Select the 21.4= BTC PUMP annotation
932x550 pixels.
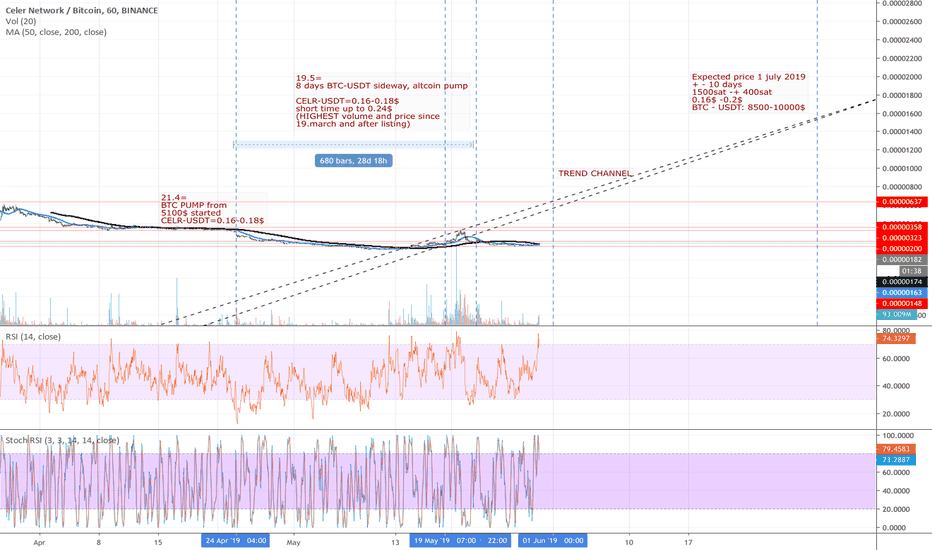click(x=212, y=209)
